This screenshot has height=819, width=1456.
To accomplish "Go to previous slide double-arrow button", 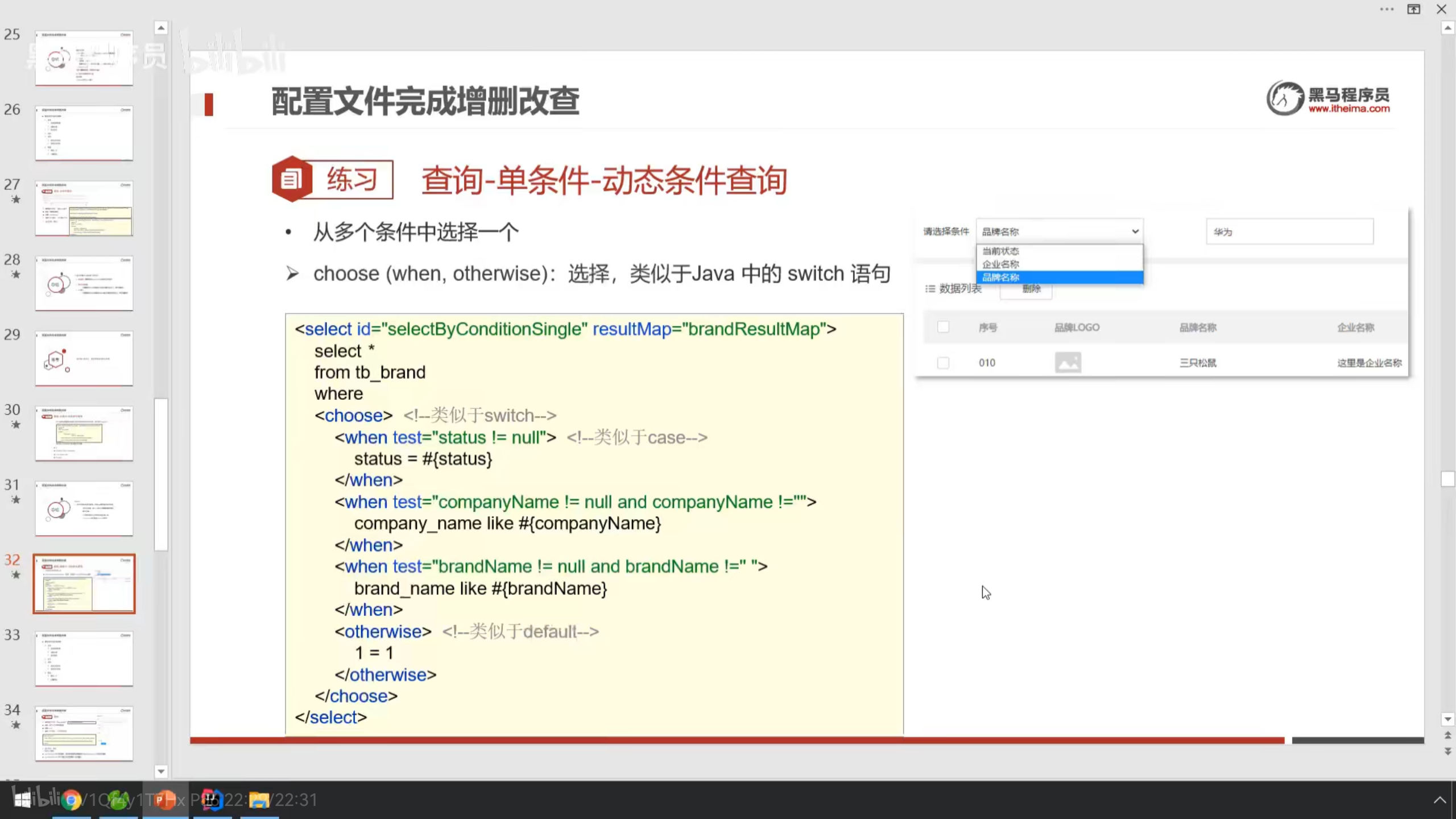I will pos(1448,735).
